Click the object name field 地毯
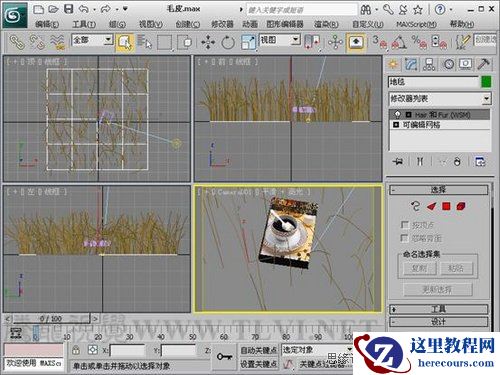500x375 pixels. pyautogui.click(x=433, y=82)
